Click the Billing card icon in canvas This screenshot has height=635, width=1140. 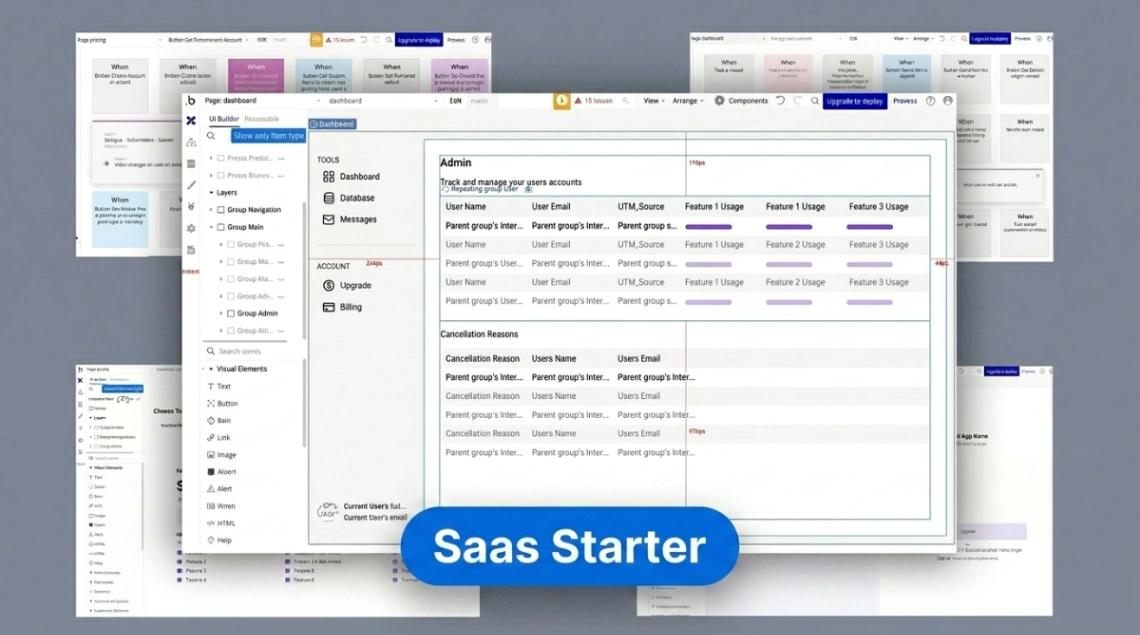(x=329, y=308)
